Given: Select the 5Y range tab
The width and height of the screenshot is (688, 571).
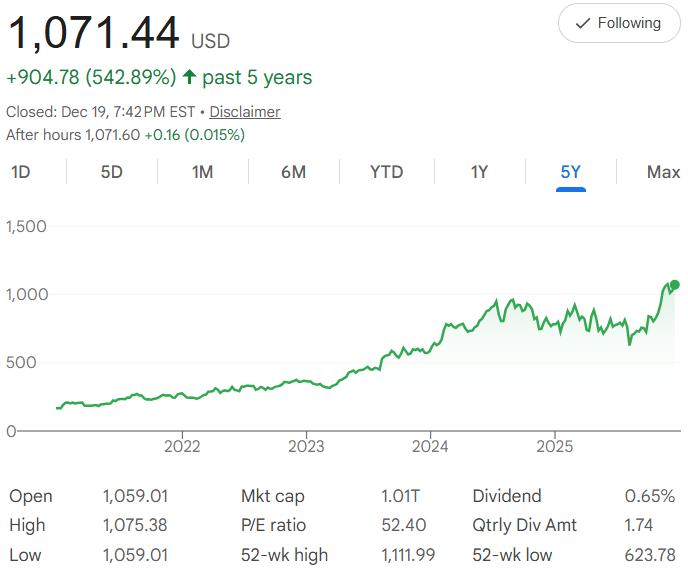Looking at the screenshot, I should coord(570,172).
